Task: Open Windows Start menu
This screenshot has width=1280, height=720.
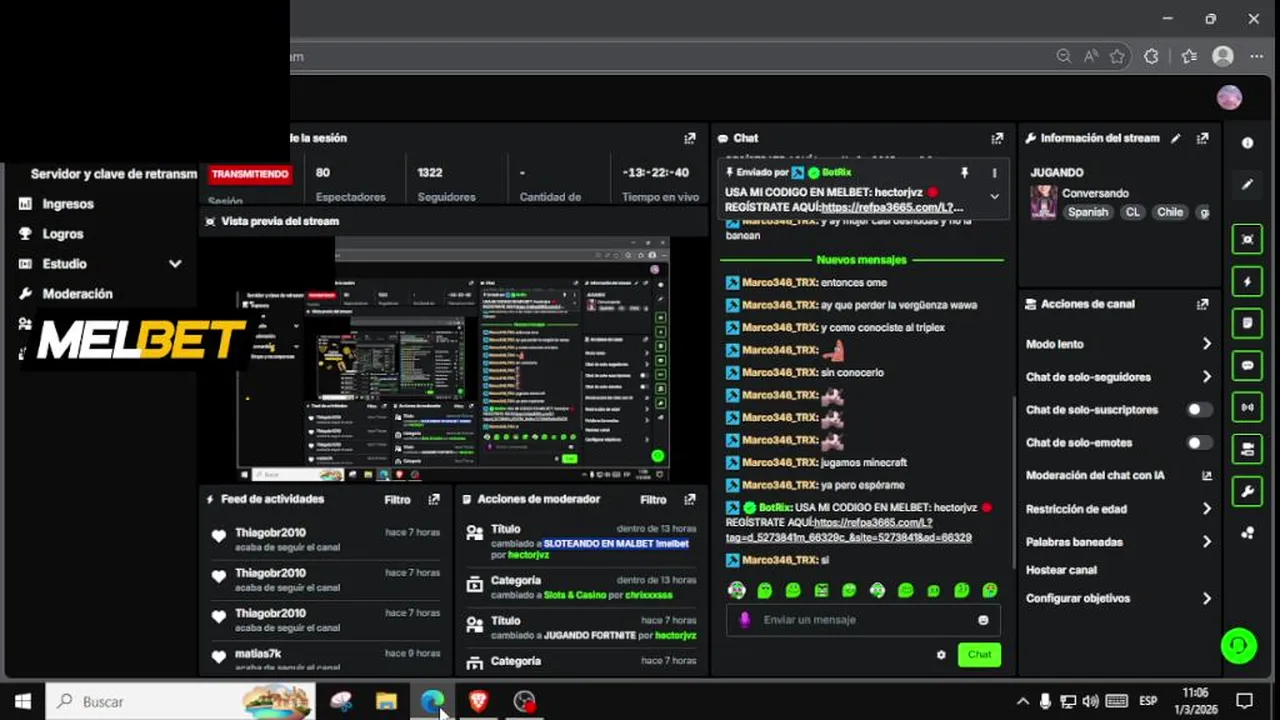Action: pos(22,702)
